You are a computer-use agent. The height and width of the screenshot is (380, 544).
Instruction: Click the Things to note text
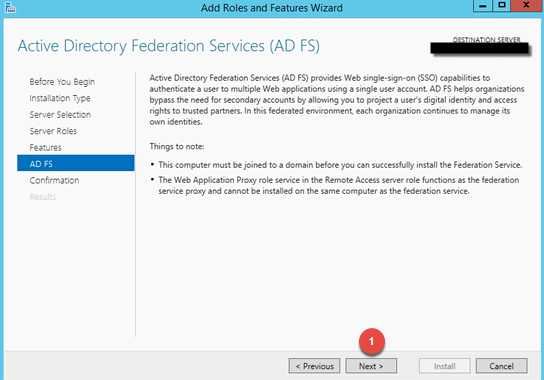pos(177,147)
